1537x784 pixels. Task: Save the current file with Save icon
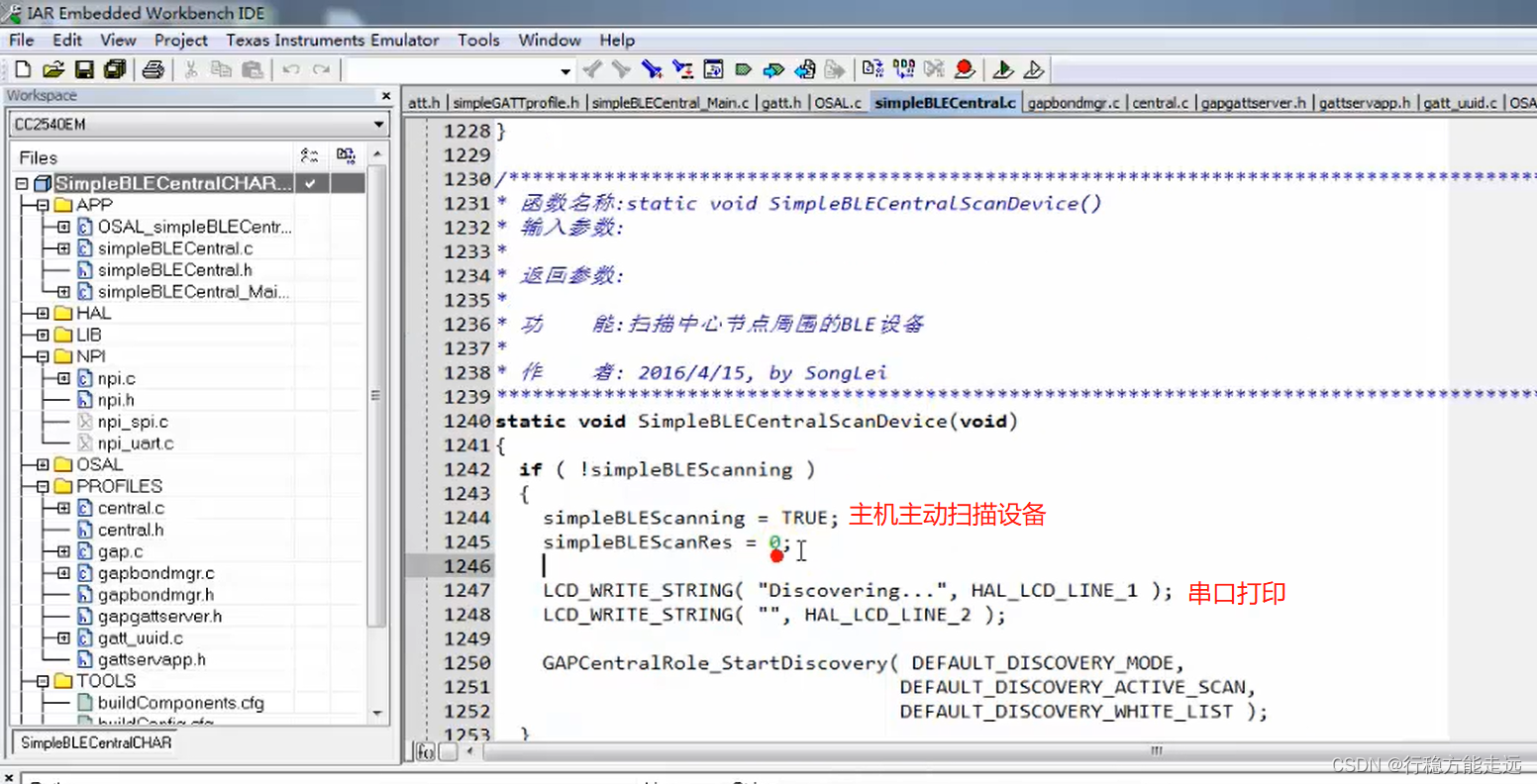click(84, 69)
